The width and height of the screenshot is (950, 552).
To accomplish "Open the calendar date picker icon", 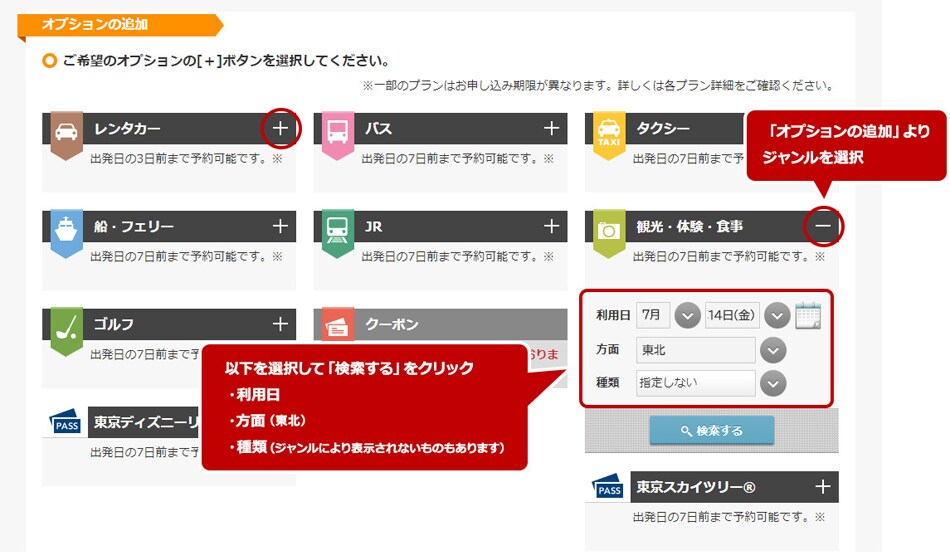I will pos(808,315).
